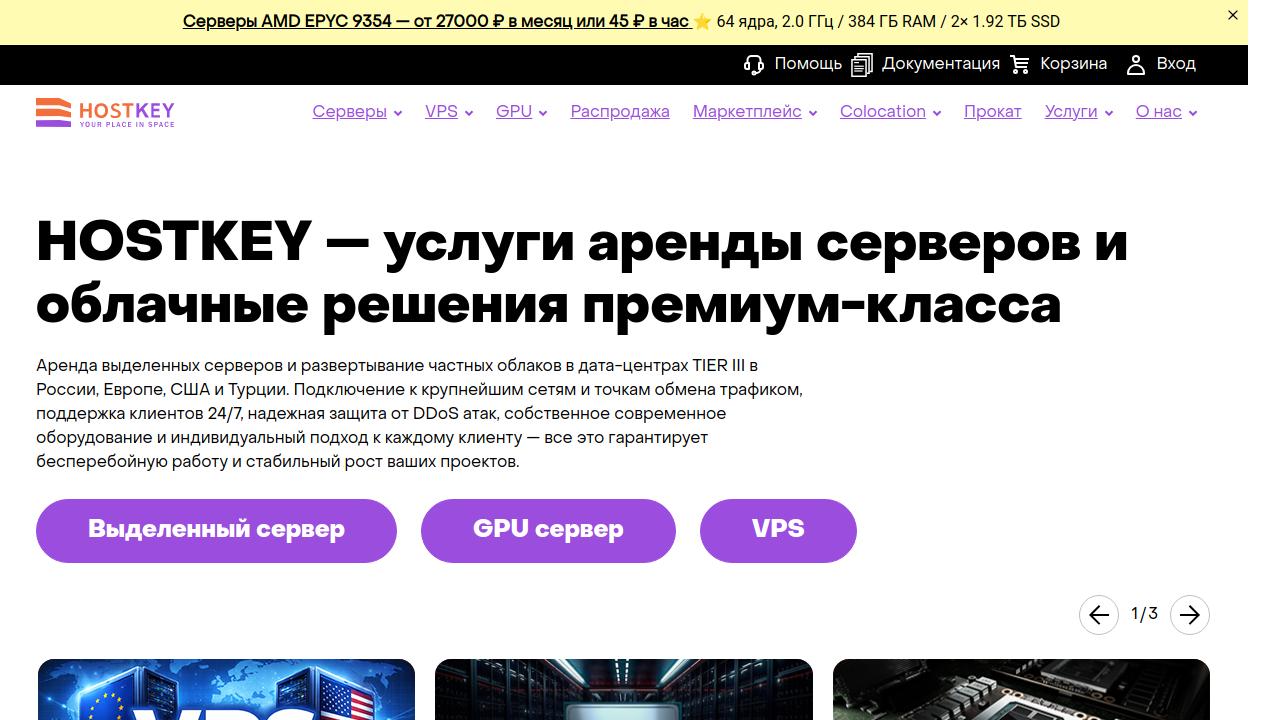Open the AMD EPYC 9354 promo link
The image size is (1280, 720).
pyautogui.click(x=436, y=21)
